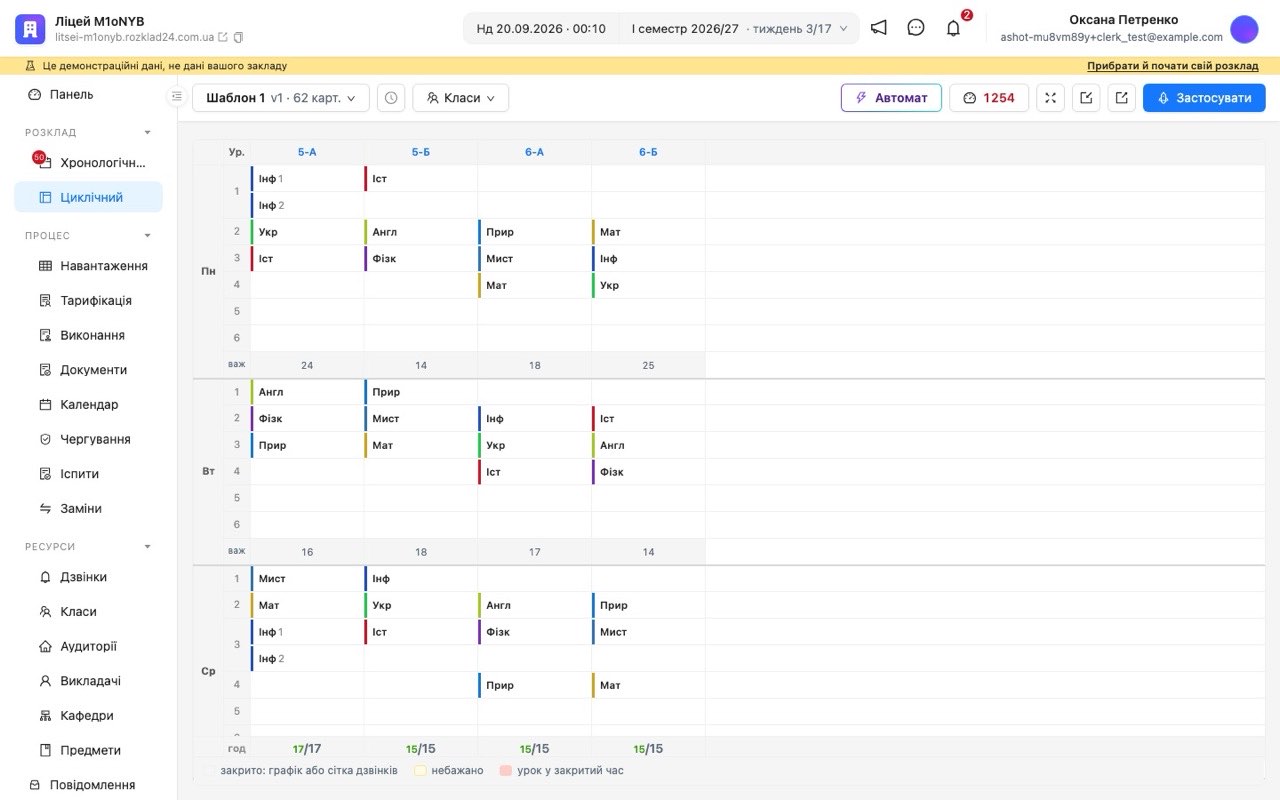This screenshot has width=1280, height=800.
Task: Expand the semester week selector
Action: click(x=739, y=29)
